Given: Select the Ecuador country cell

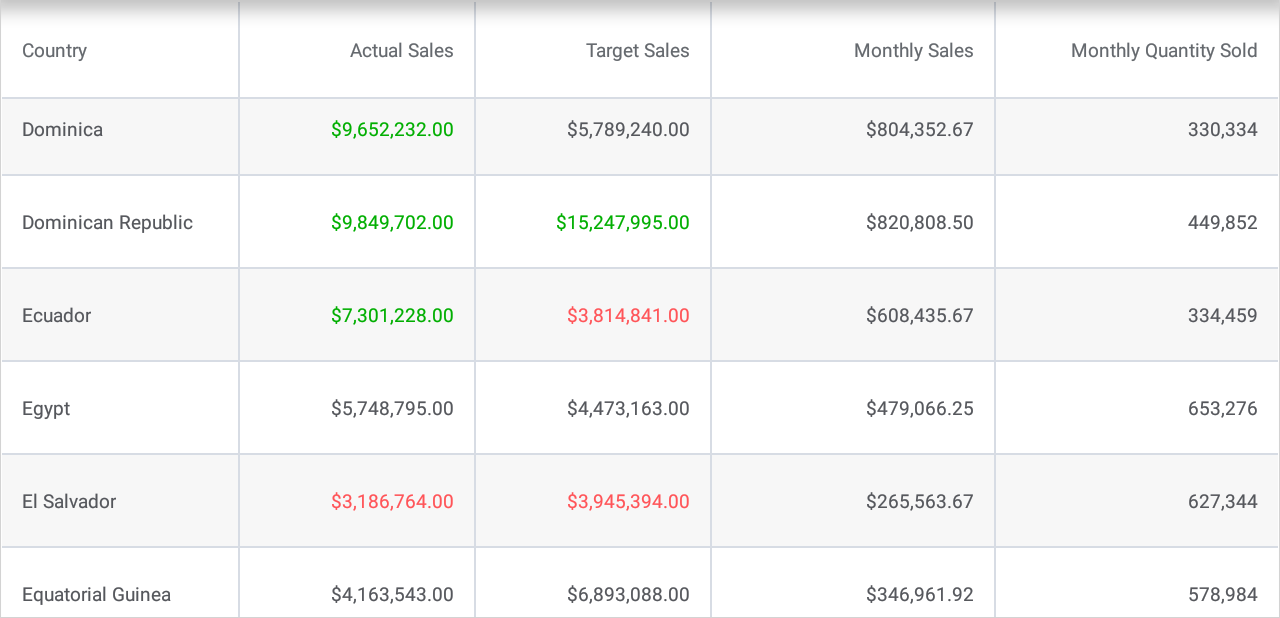Looking at the screenshot, I should [57, 316].
